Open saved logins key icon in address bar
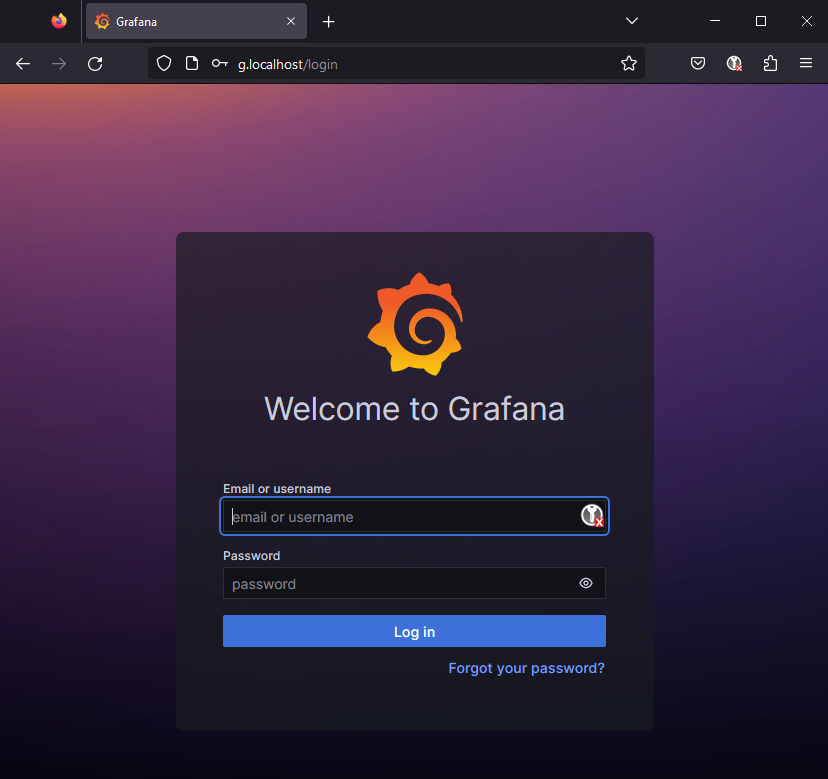 point(220,64)
